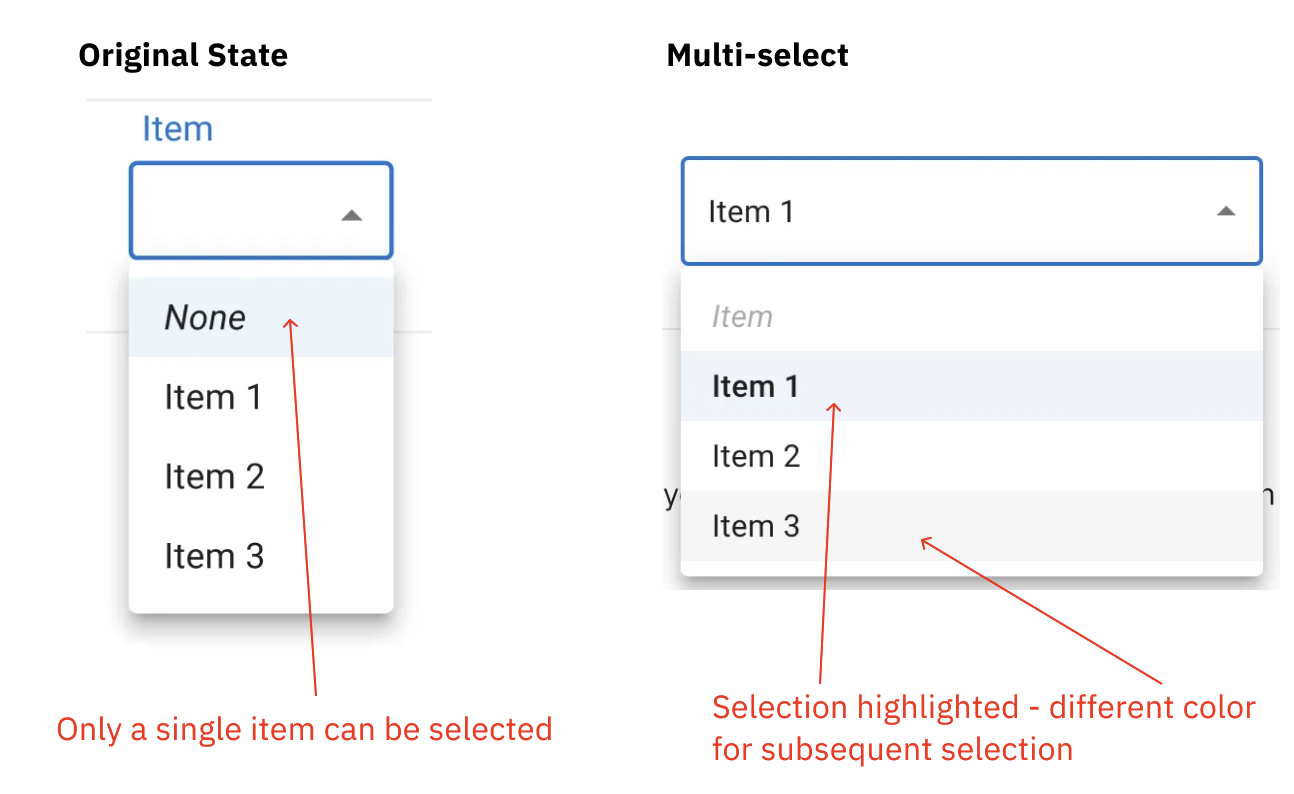Choose Item 1 in the Original State list

point(213,397)
